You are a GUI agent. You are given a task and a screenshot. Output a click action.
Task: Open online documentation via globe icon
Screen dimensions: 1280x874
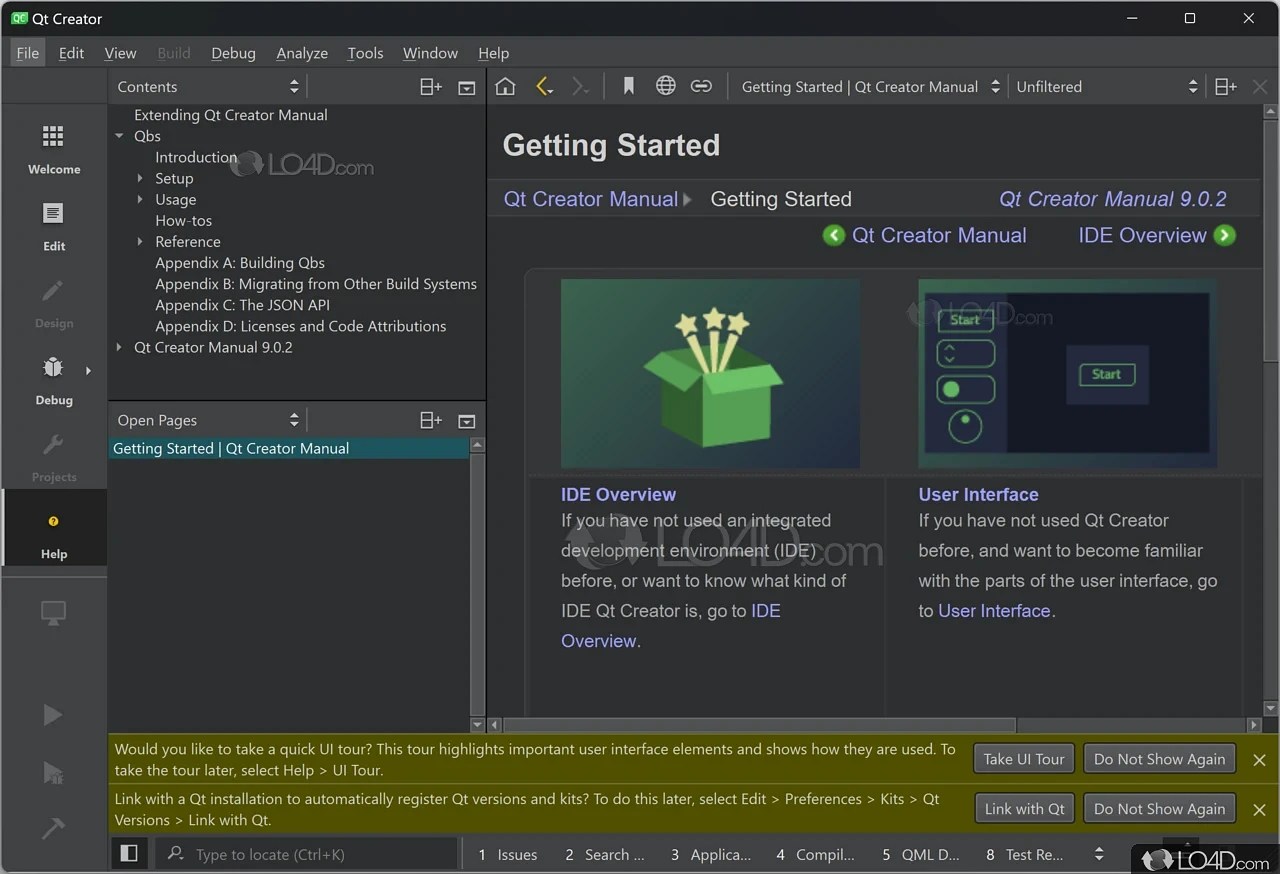[x=665, y=87]
